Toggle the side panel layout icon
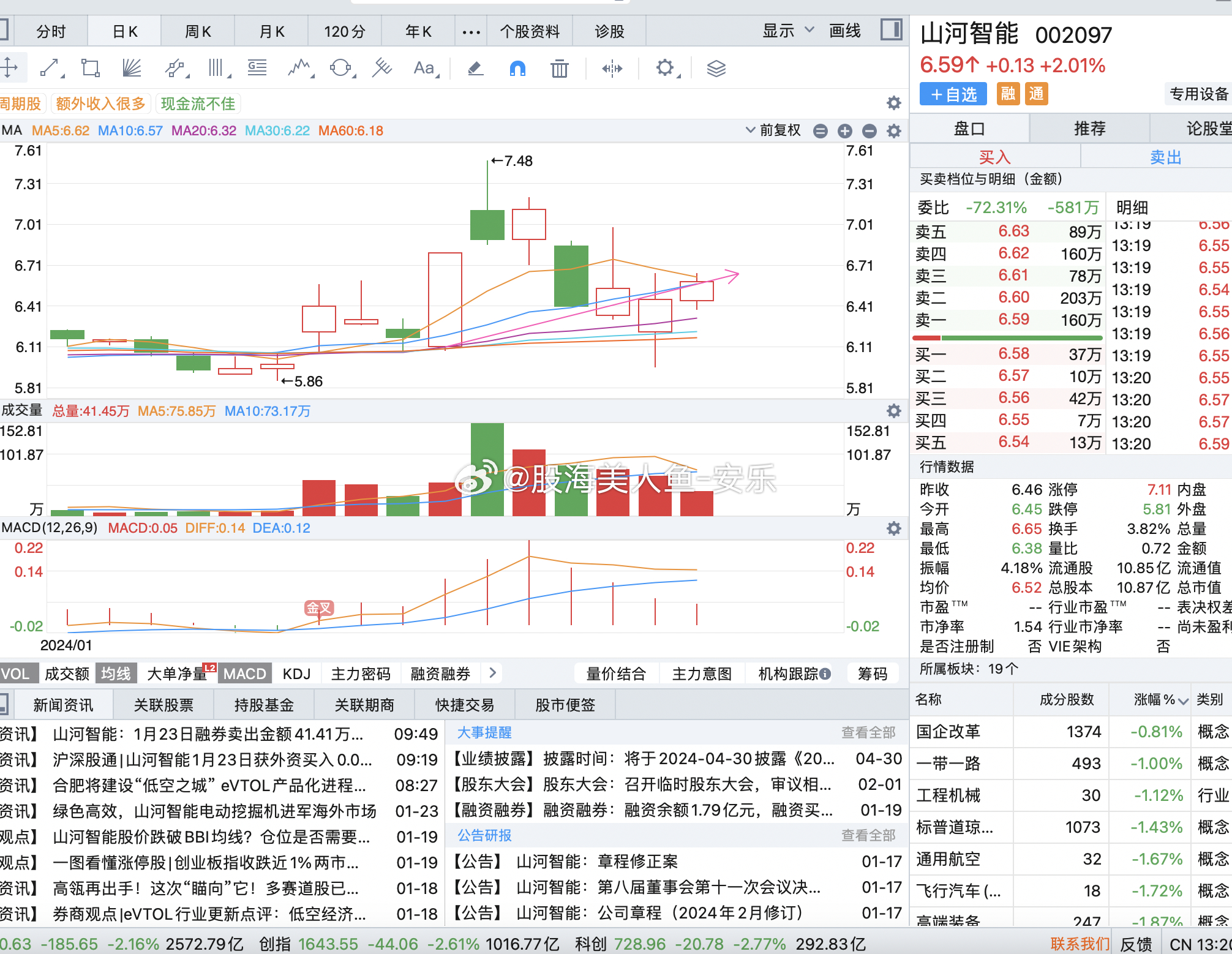The width and height of the screenshot is (1232, 954). coord(892,30)
